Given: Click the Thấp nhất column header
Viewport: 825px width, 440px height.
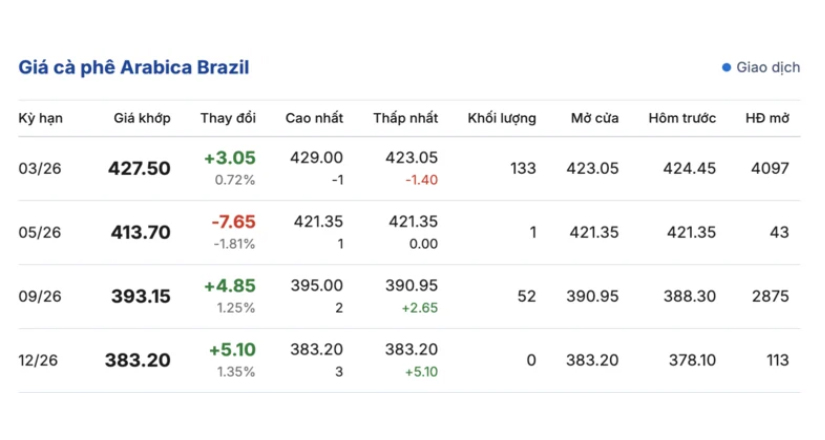Looking at the screenshot, I should click(x=406, y=118).
